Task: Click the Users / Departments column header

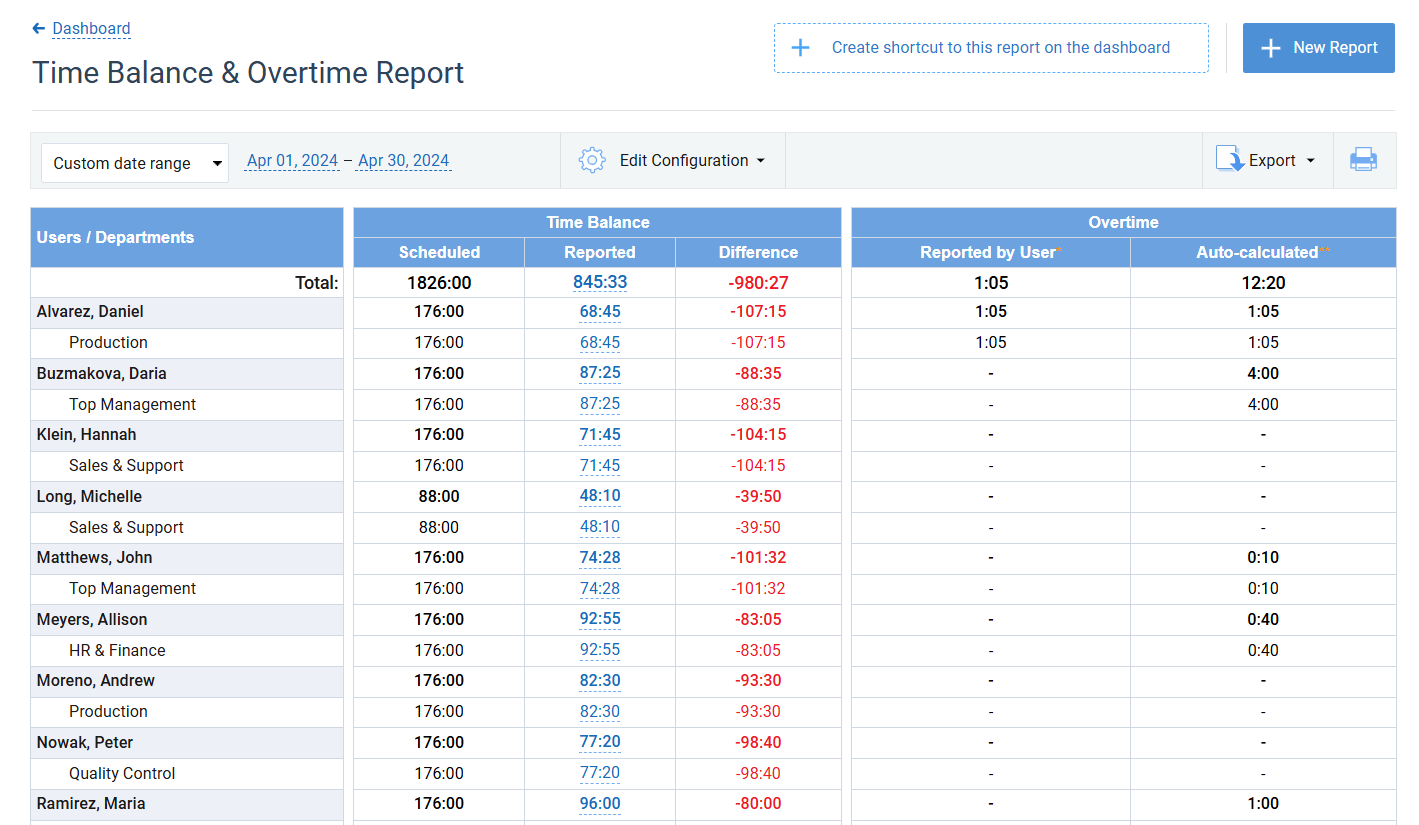Action: point(187,237)
